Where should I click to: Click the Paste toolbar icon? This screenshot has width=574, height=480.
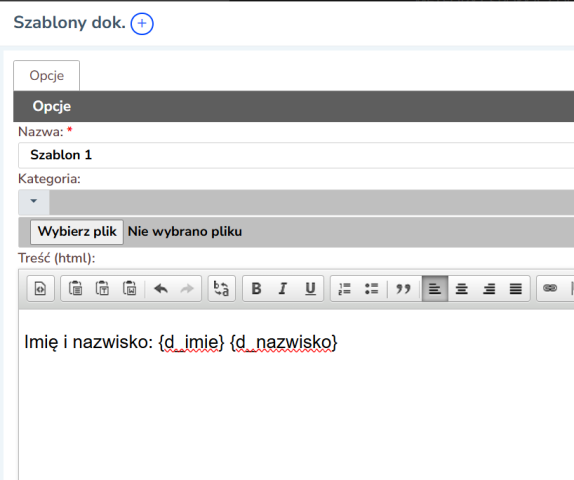[x=75, y=289]
